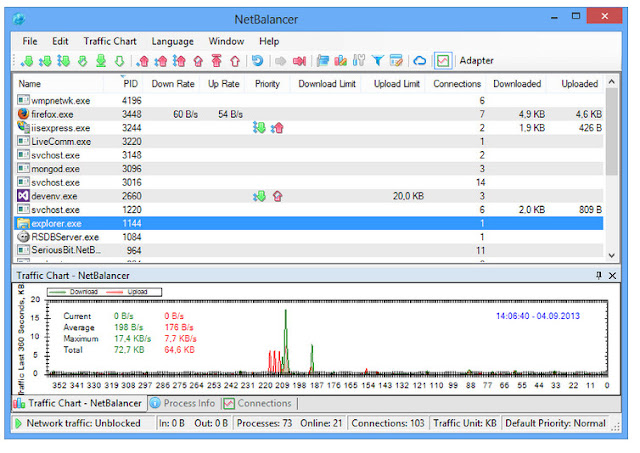
Task: Click the block download green toolbar icon
Action: coord(82,61)
